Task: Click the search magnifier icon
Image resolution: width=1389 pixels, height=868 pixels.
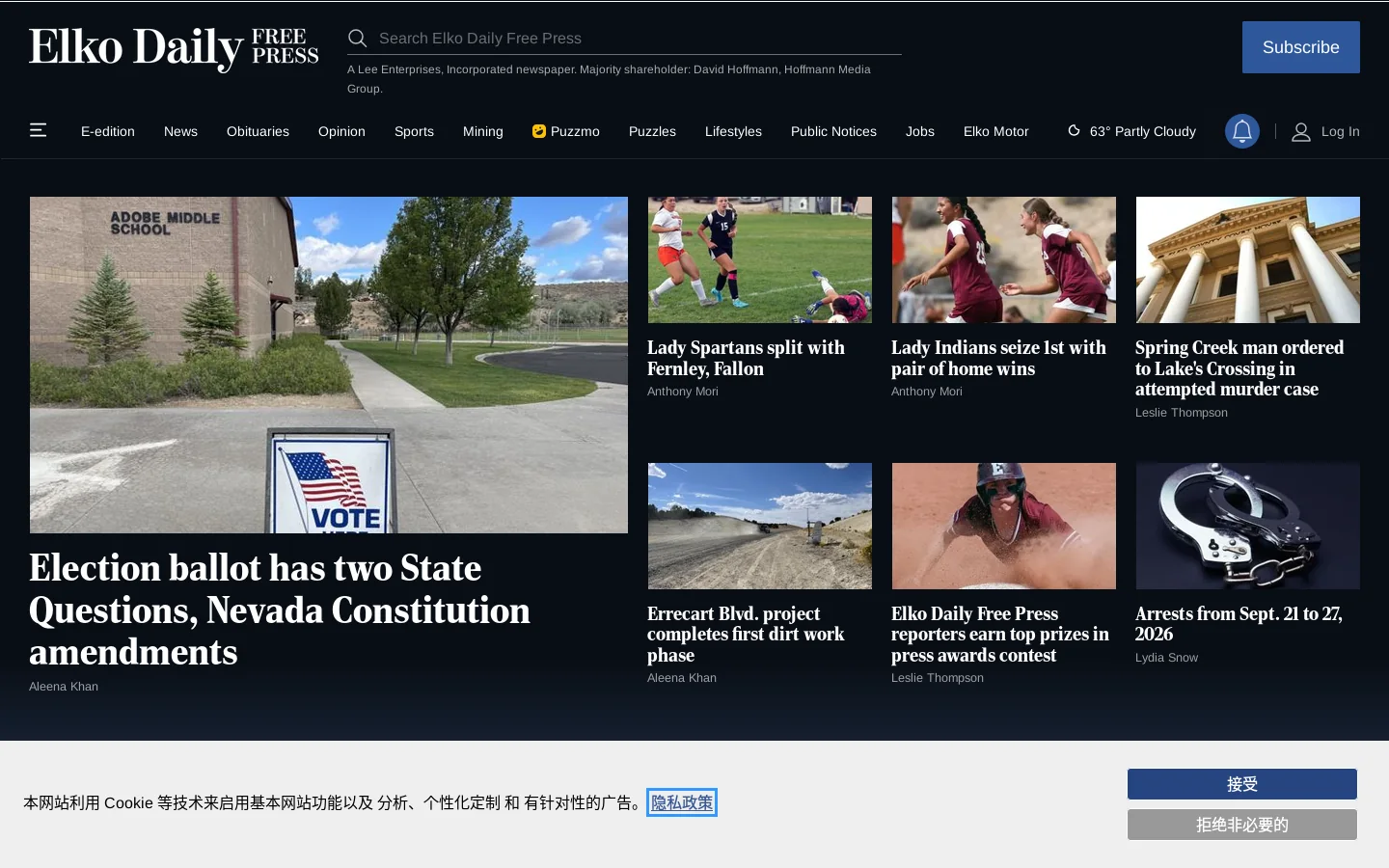Action: tap(357, 39)
